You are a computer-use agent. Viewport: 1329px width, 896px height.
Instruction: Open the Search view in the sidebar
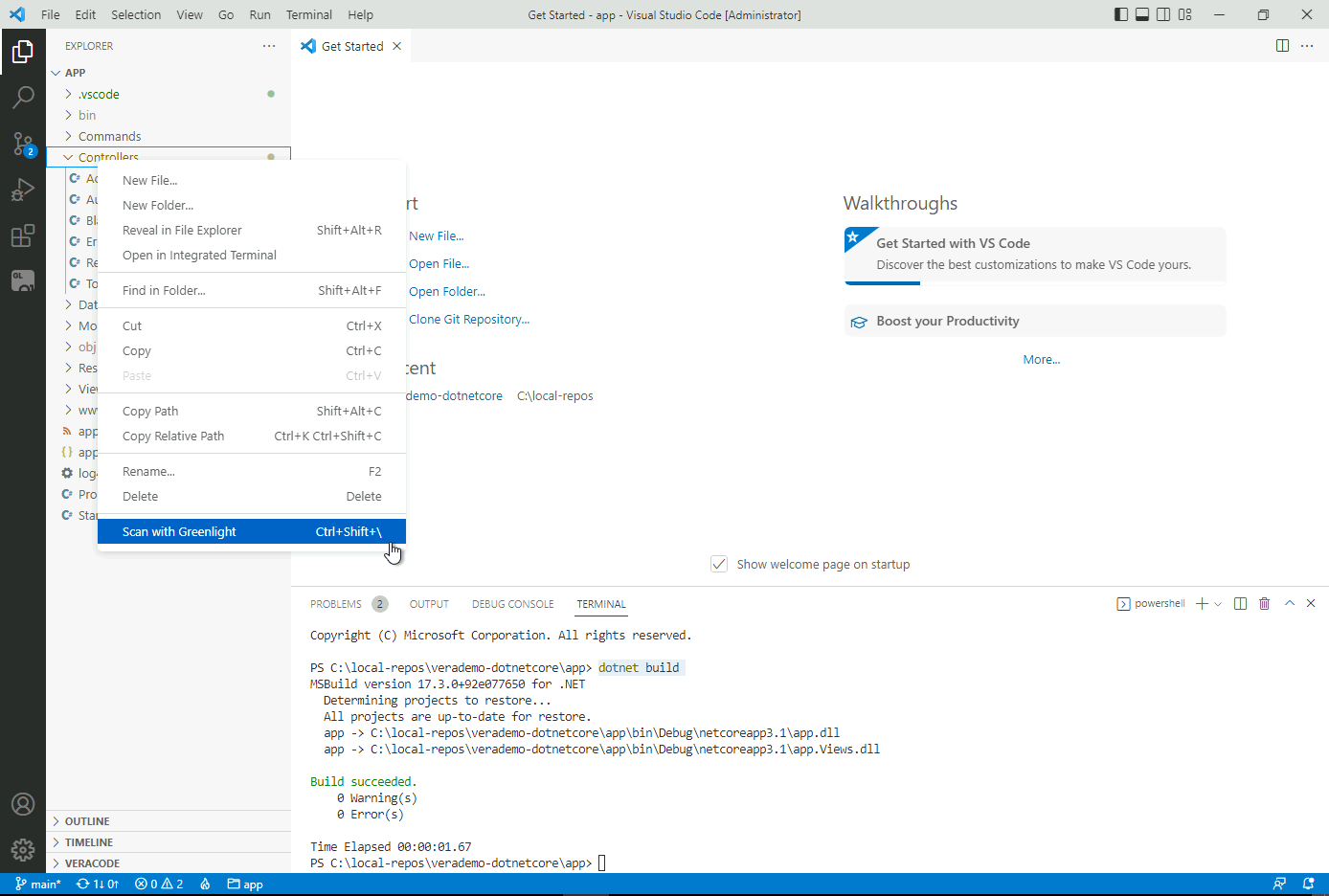point(24,97)
